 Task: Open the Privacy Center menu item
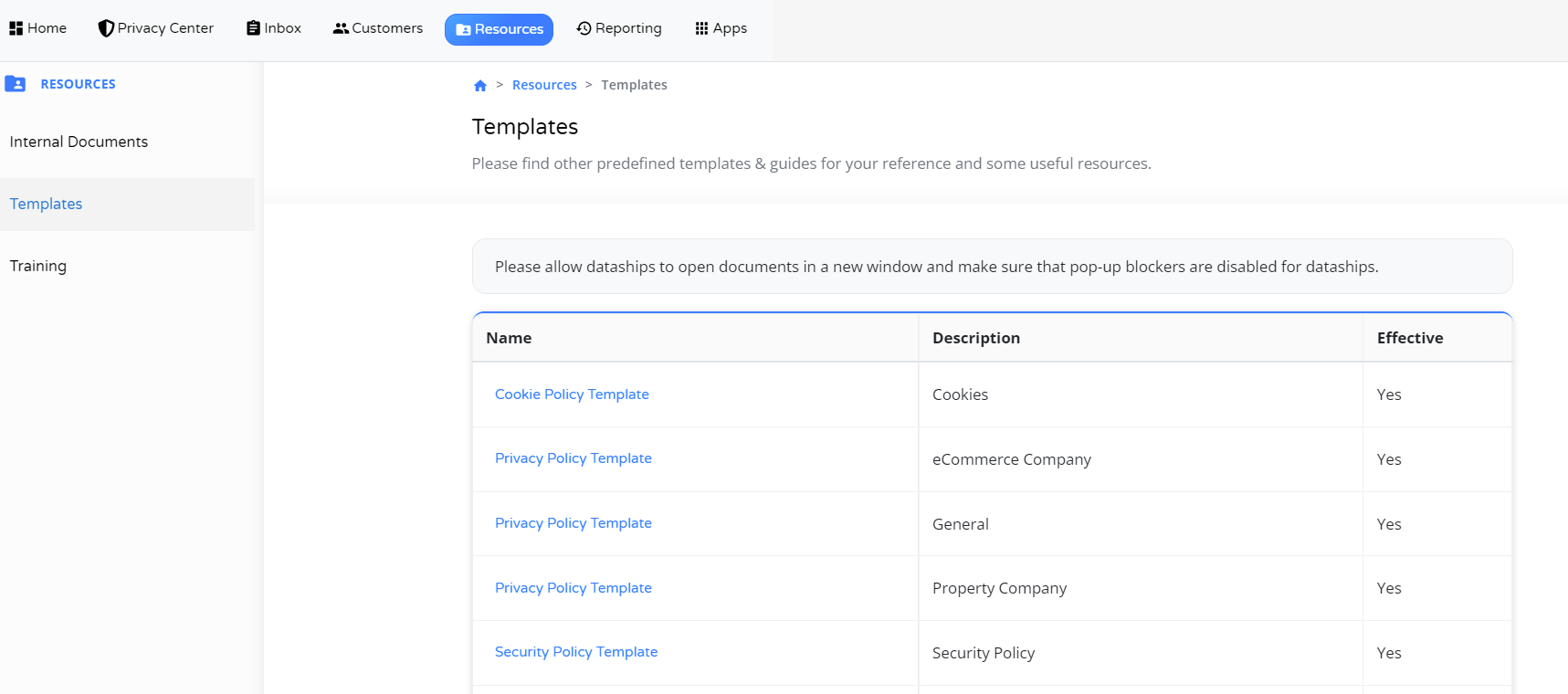(156, 28)
